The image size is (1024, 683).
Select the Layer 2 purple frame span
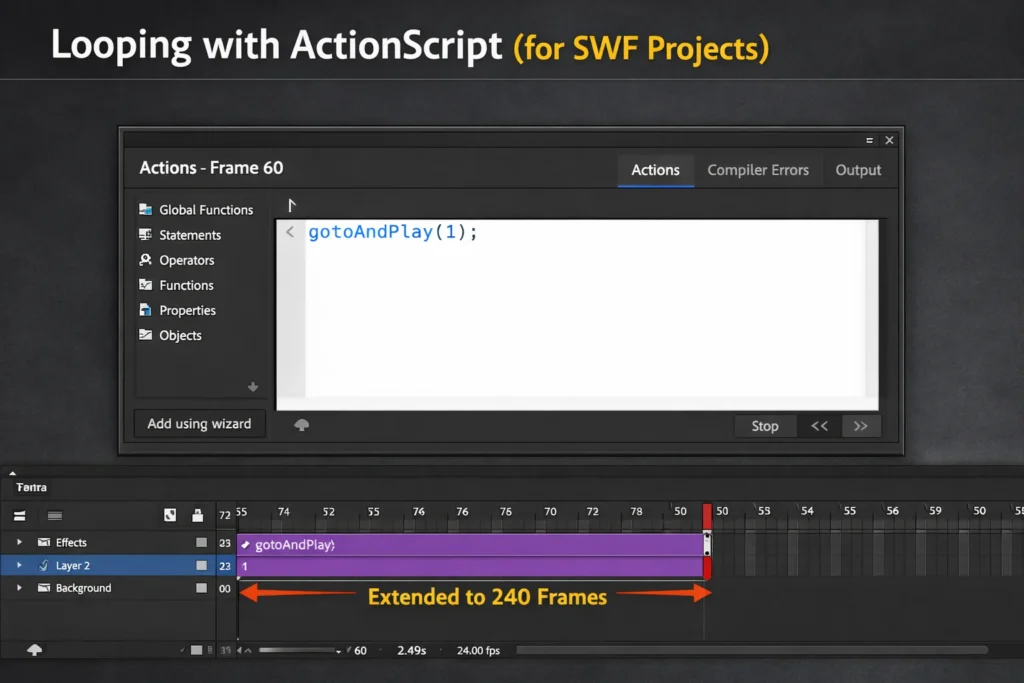point(470,566)
